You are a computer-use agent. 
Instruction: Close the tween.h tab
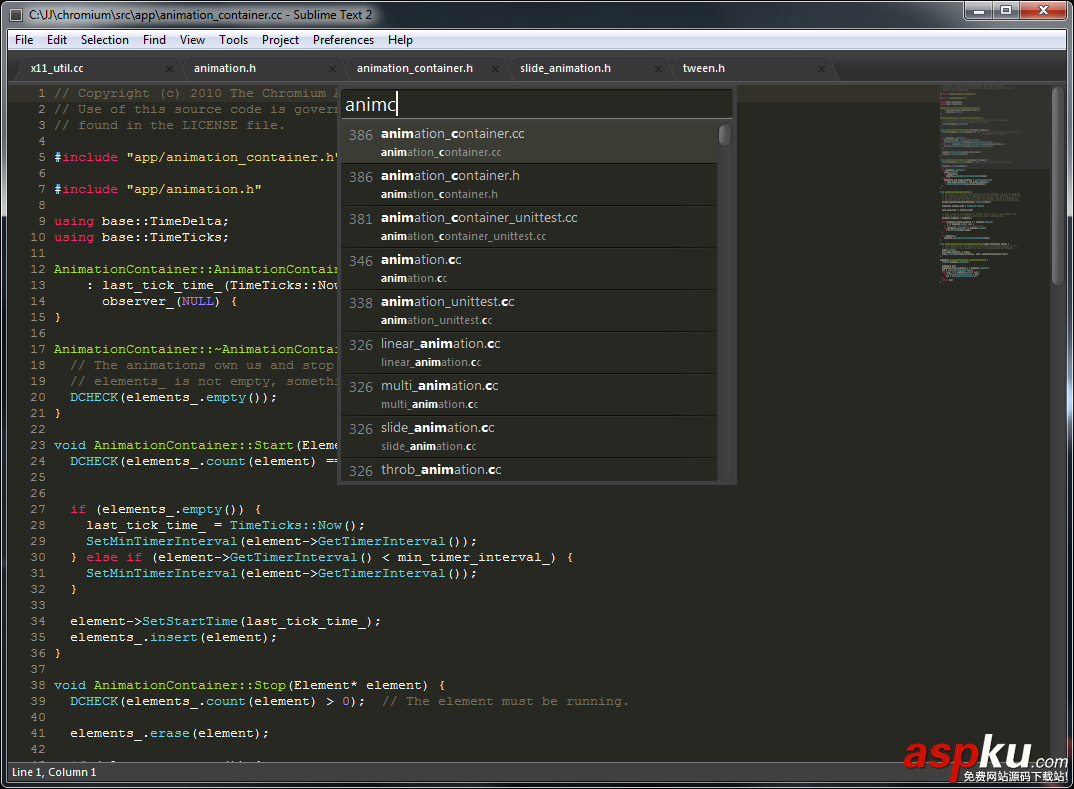pyautogui.click(x=821, y=69)
